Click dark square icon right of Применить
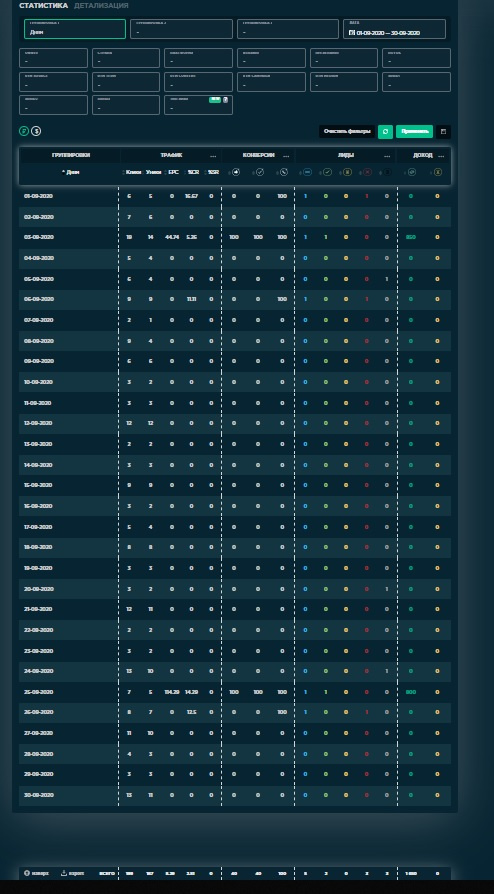Screen dimensions: 494x894 coord(443,132)
